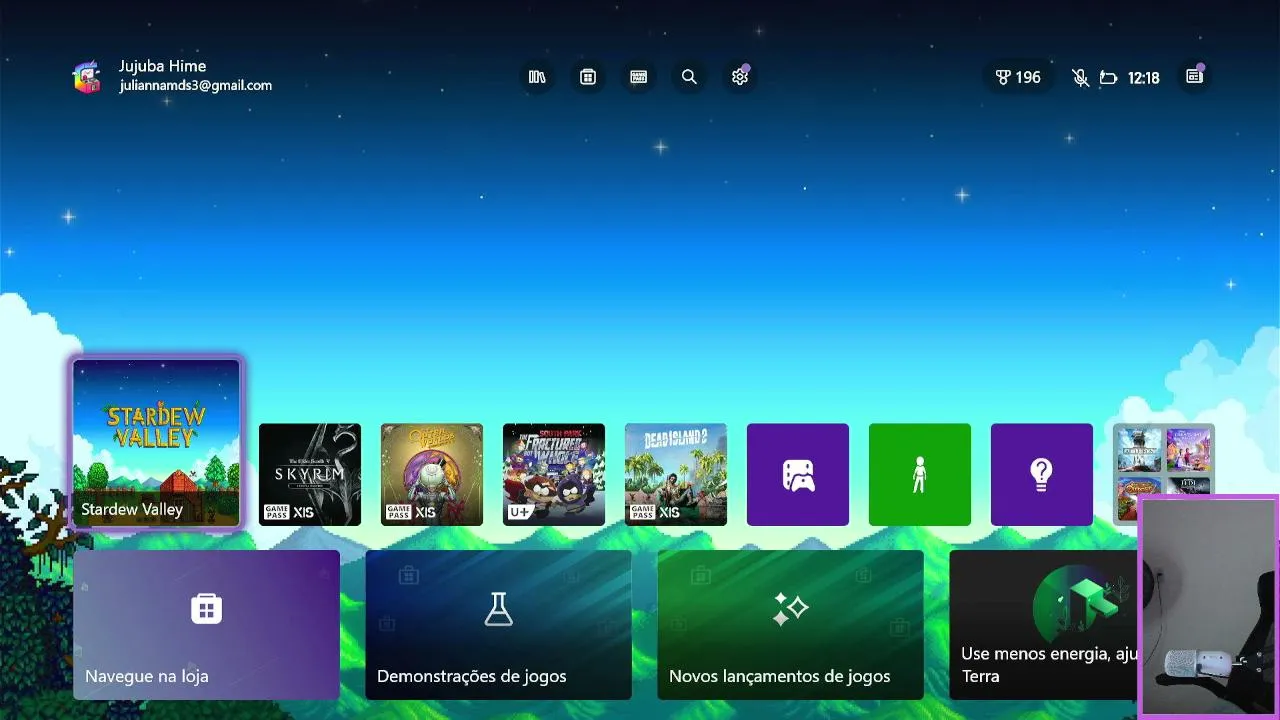Click the muted microphone status icon
This screenshot has height=720, width=1280.
(1080, 78)
